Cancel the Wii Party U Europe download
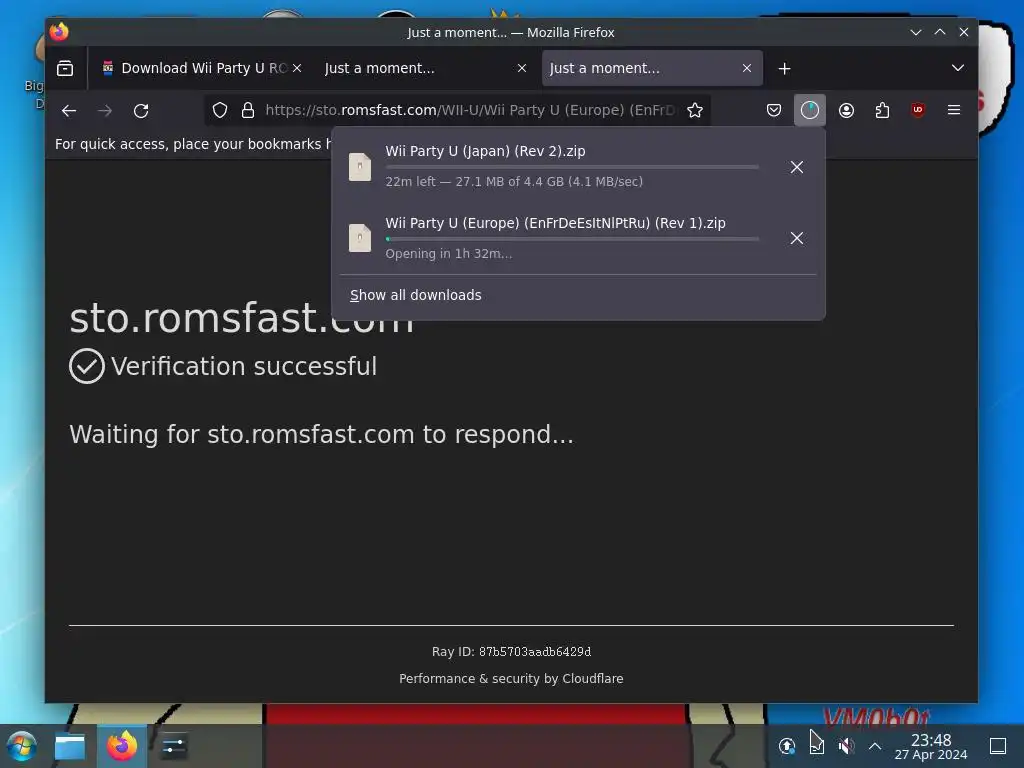1024x768 pixels. click(x=797, y=238)
